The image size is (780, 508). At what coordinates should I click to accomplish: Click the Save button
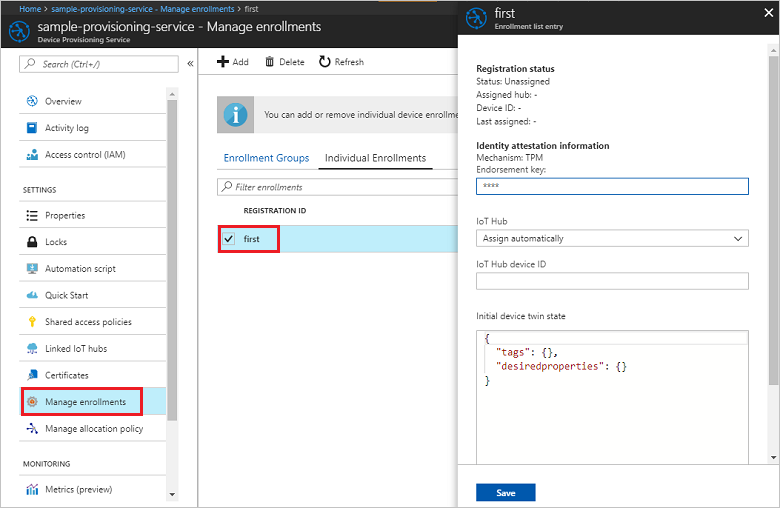(505, 493)
